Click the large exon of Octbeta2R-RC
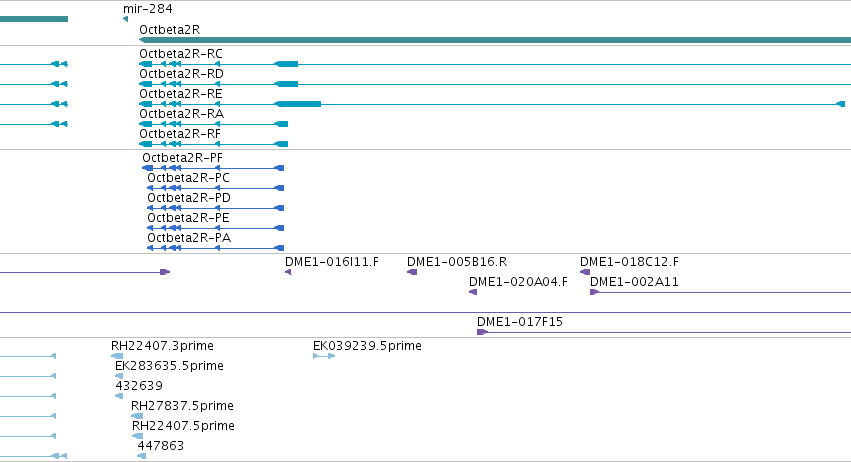This screenshot has height=462, width=851. (287, 64)
